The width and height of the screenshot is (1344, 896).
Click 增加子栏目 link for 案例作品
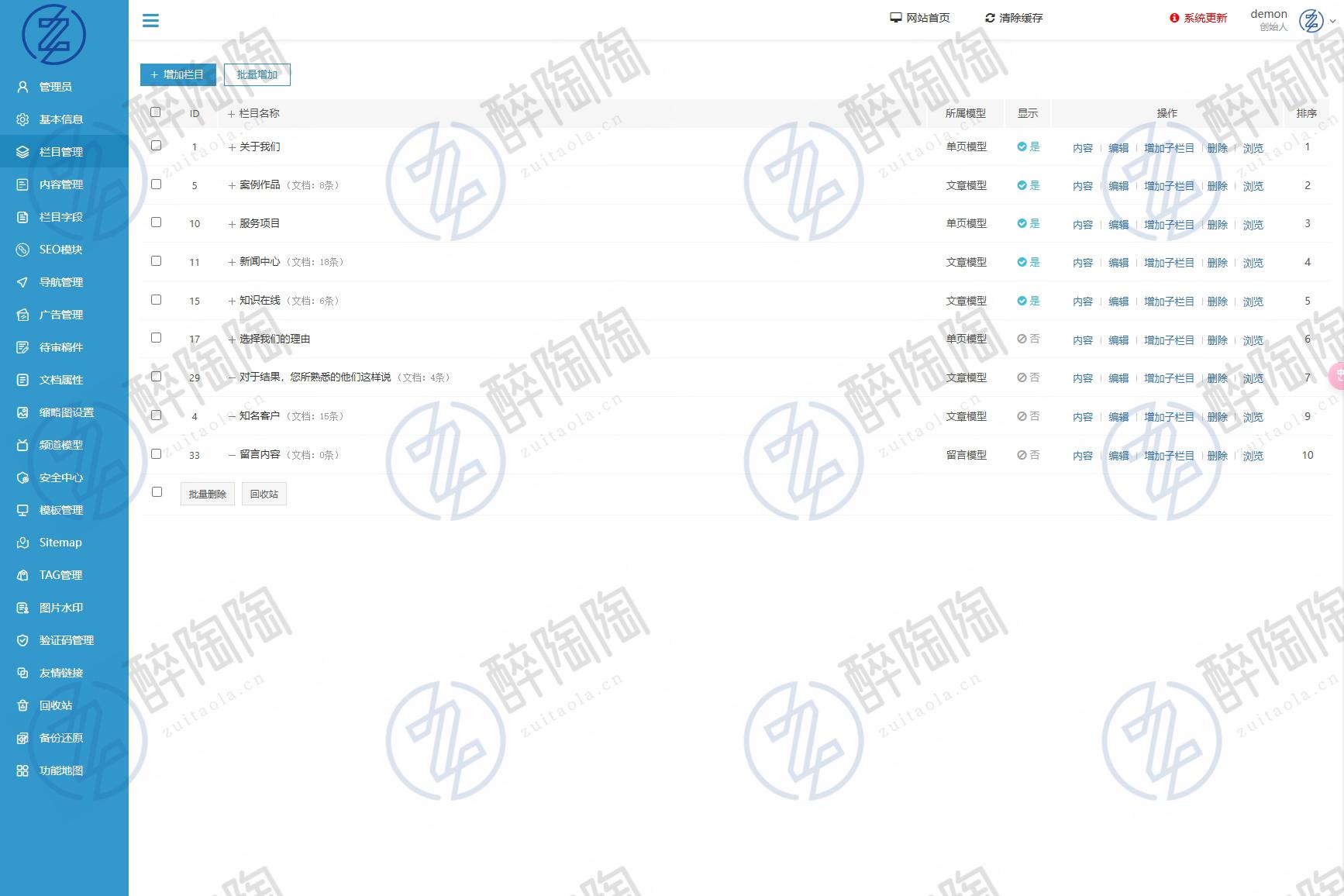pos(1169,186)
